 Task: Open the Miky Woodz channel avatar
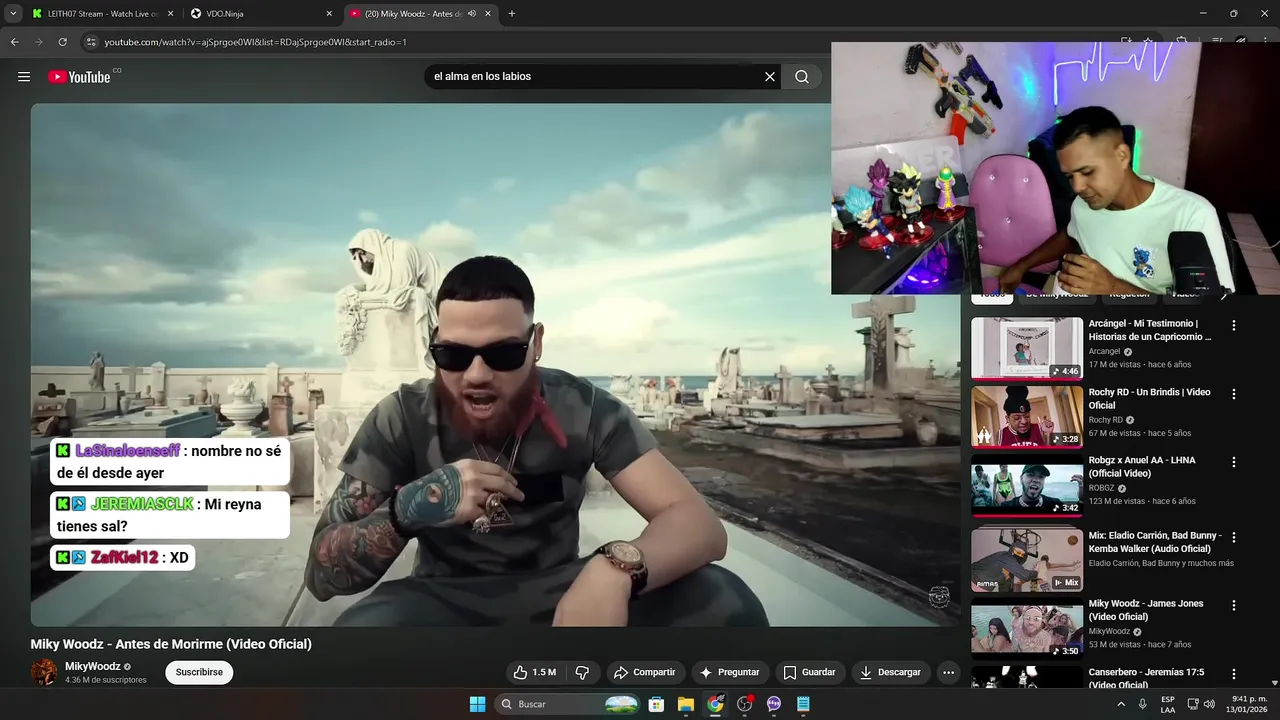(x=44, y=672)
